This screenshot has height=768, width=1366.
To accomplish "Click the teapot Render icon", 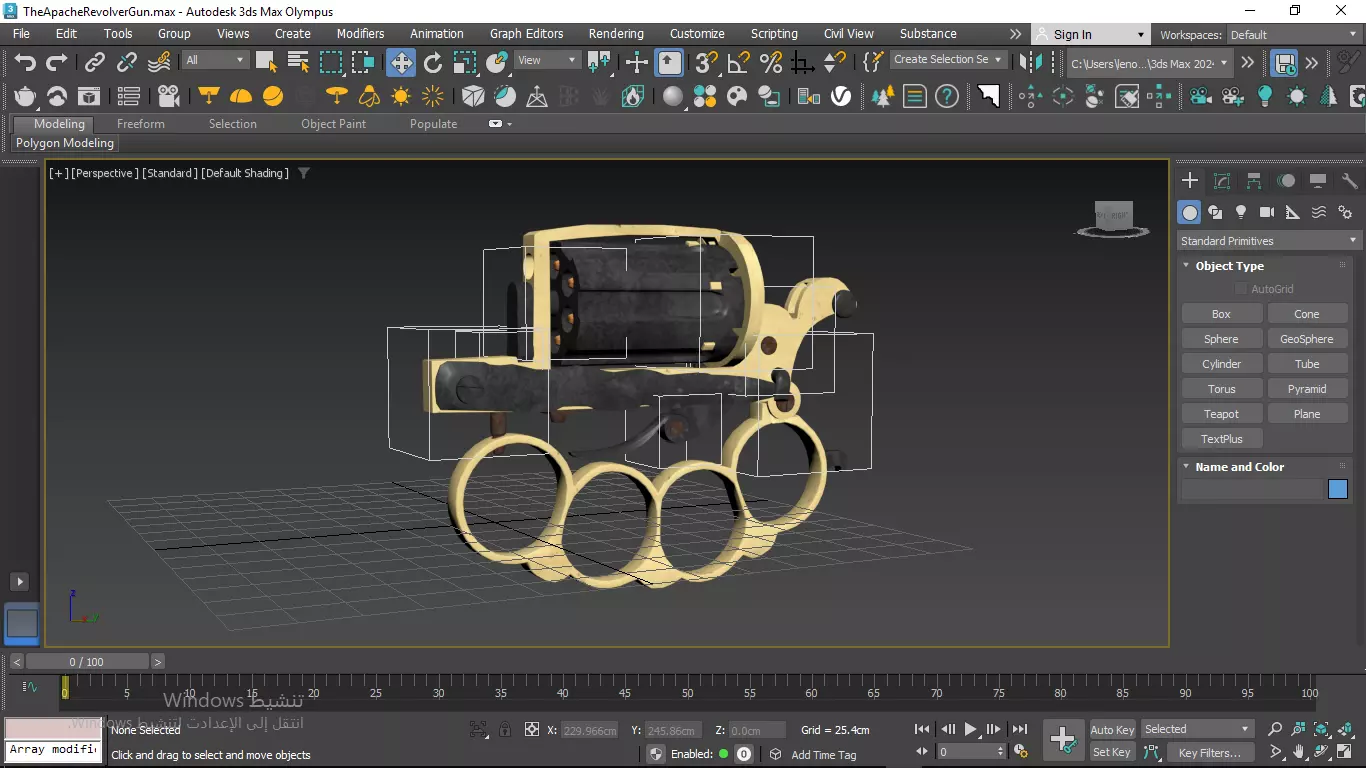I will (25, 96).
